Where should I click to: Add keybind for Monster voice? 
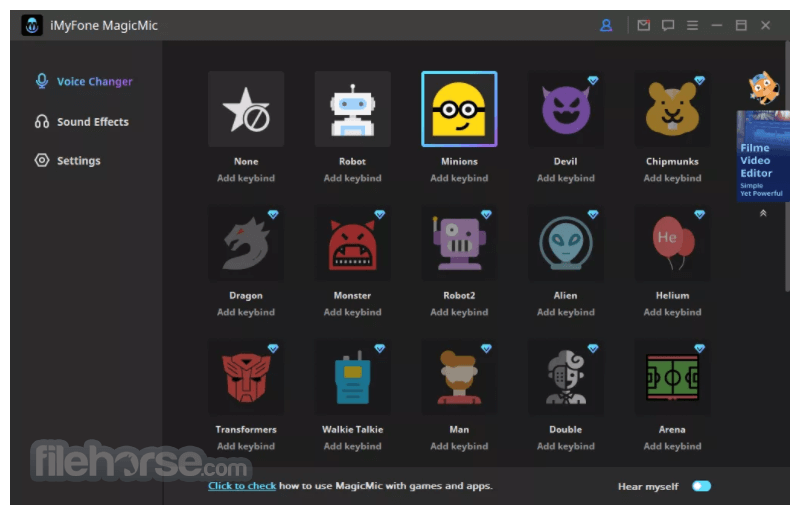click(353, 312)
